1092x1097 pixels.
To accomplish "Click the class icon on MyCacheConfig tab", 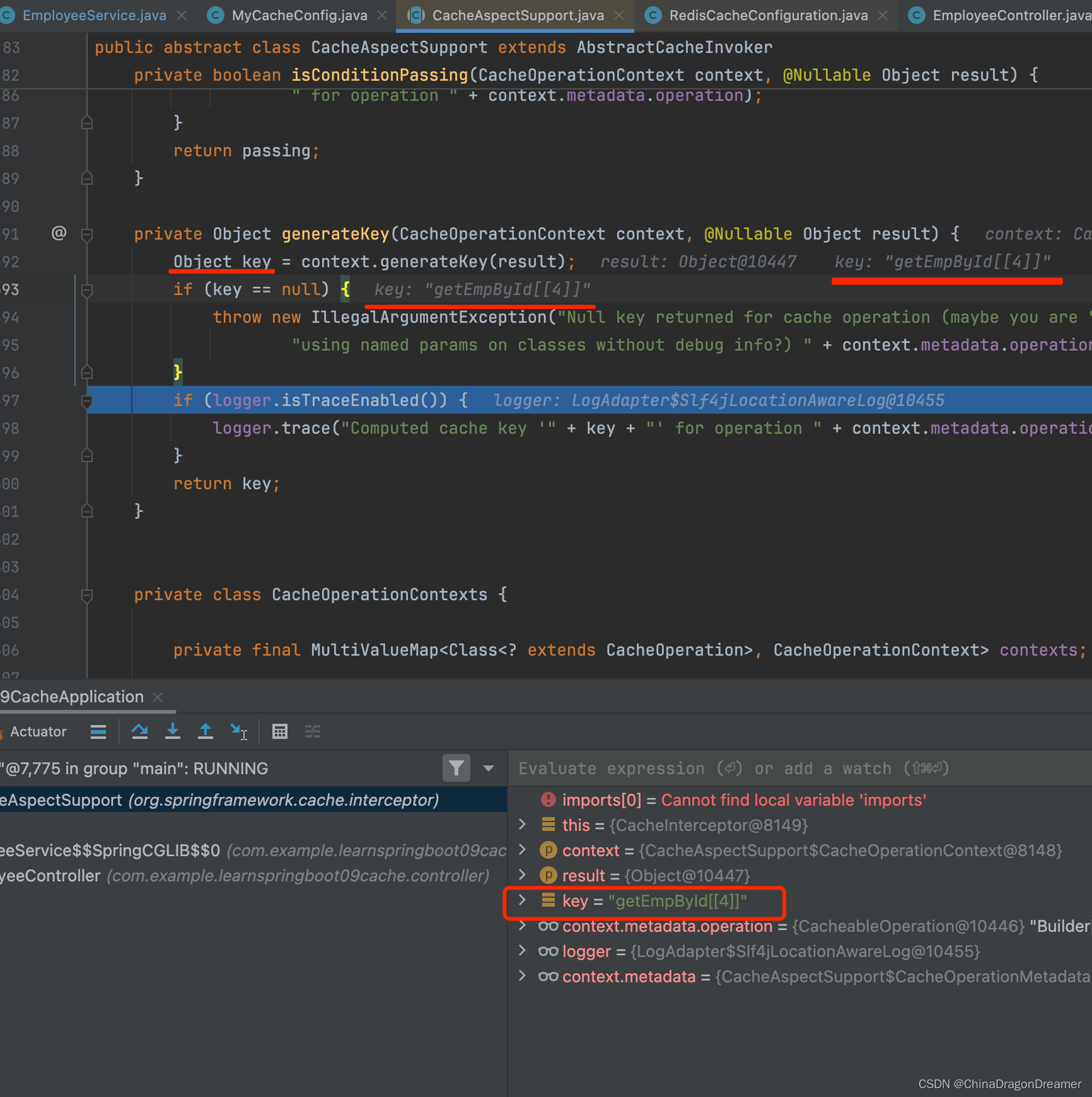I will point(216,15).
